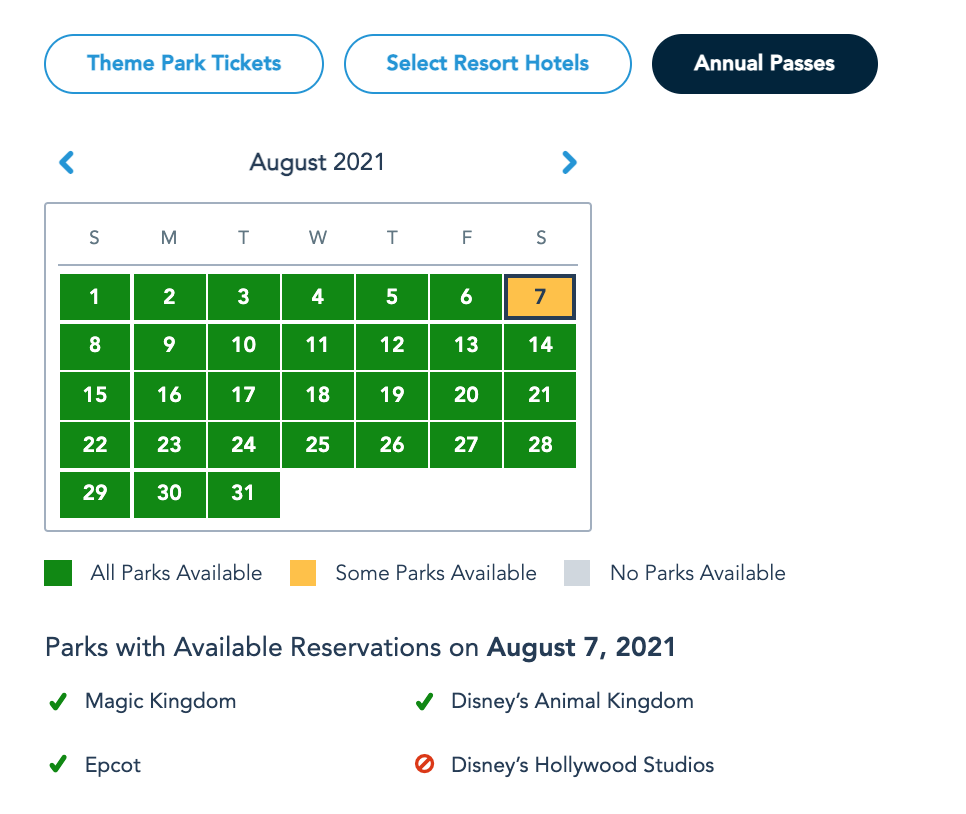Choose August 25 date cell

click(318, 444)
